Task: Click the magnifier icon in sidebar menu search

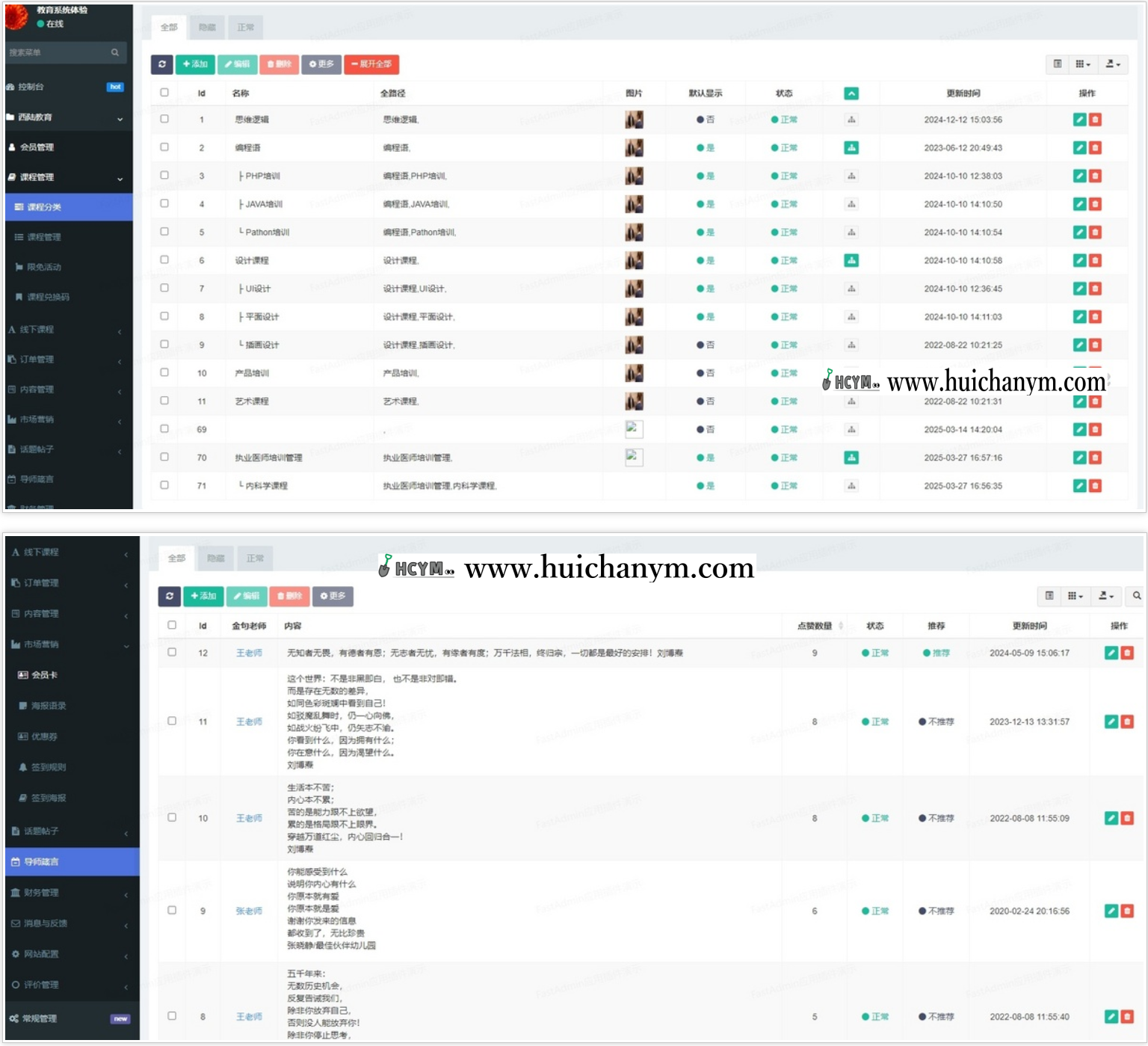Action: pyautogui.click(x=115, y=52)
